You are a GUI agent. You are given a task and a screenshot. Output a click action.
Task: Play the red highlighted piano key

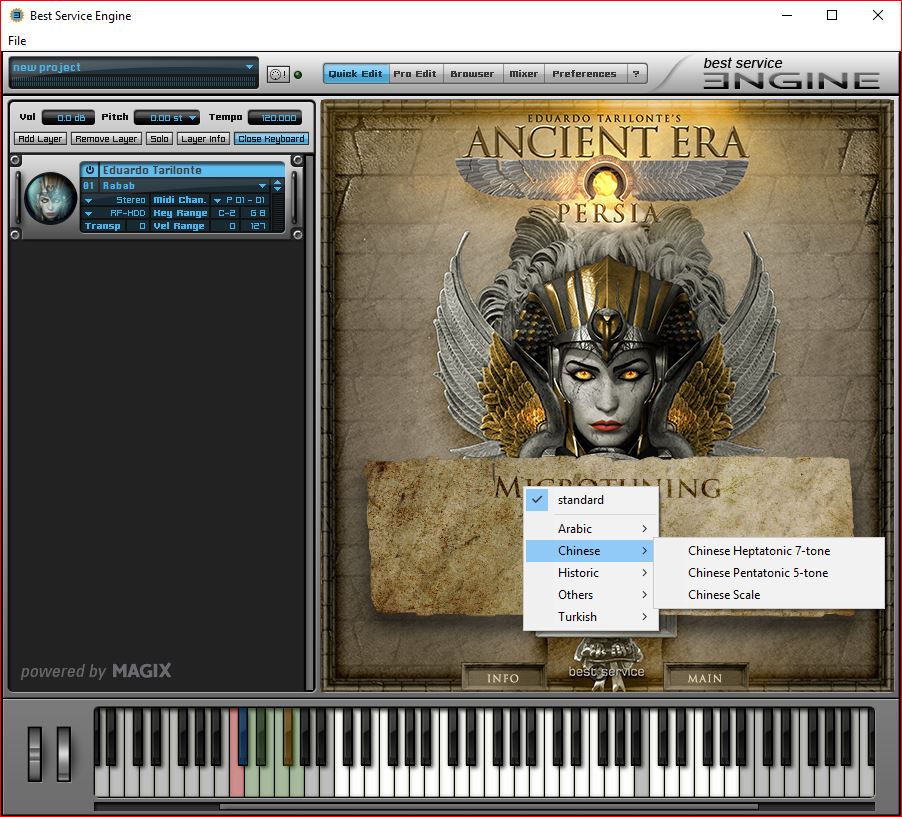236,782
